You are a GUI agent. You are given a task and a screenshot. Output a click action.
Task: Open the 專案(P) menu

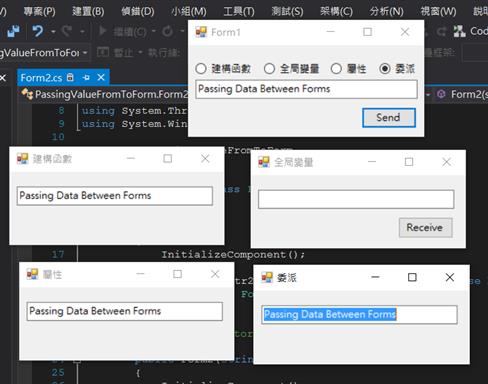39,12
